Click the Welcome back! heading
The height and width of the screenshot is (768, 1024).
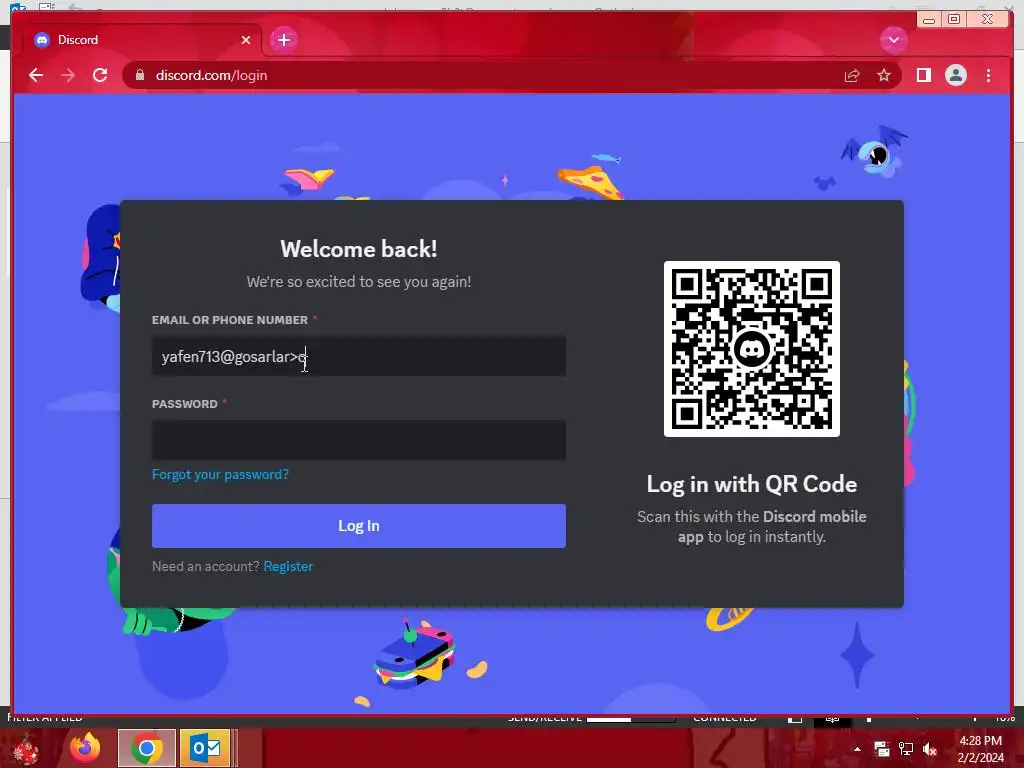coord(359,249)
